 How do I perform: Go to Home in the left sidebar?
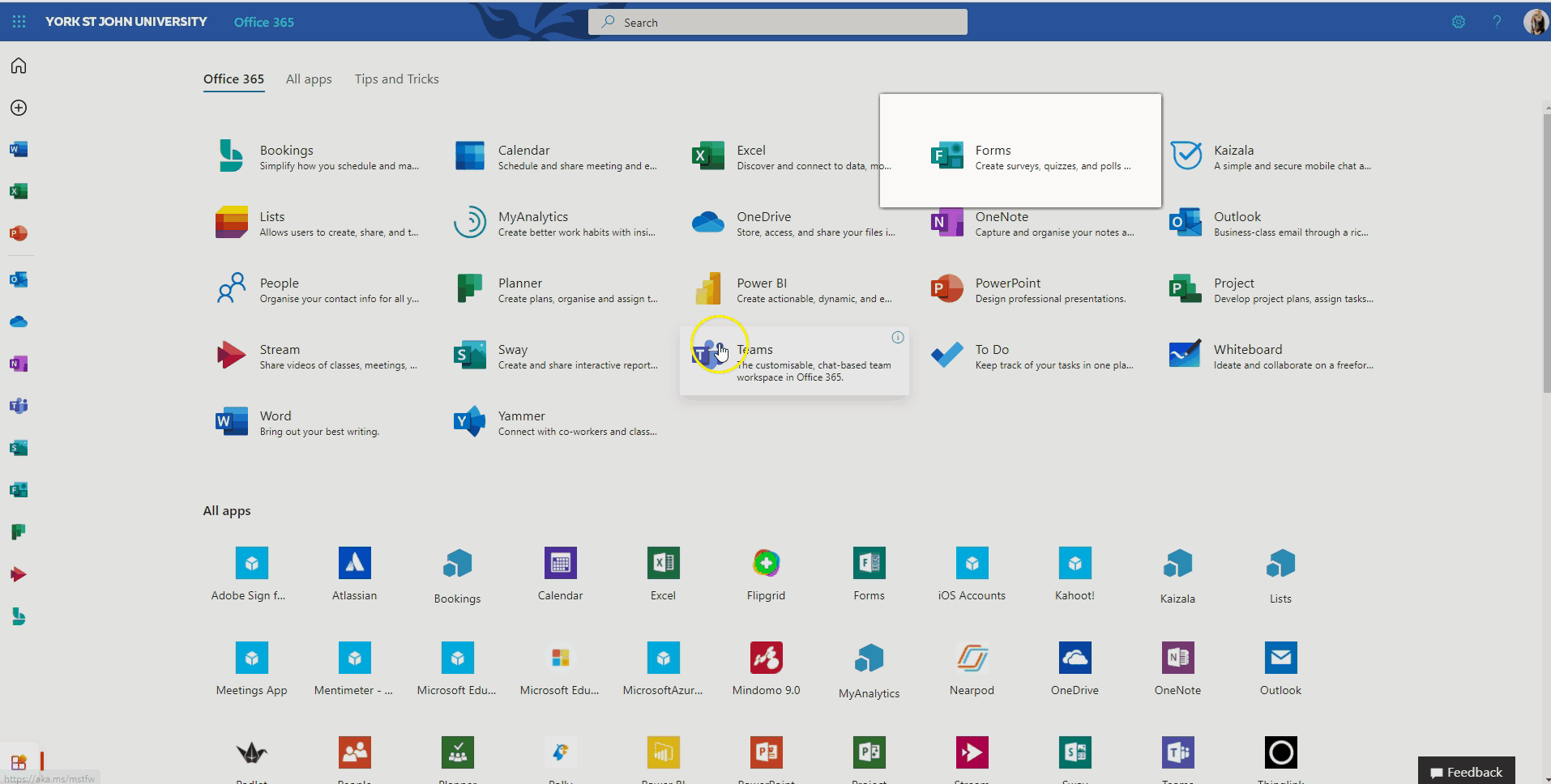(x=19, y=66)
